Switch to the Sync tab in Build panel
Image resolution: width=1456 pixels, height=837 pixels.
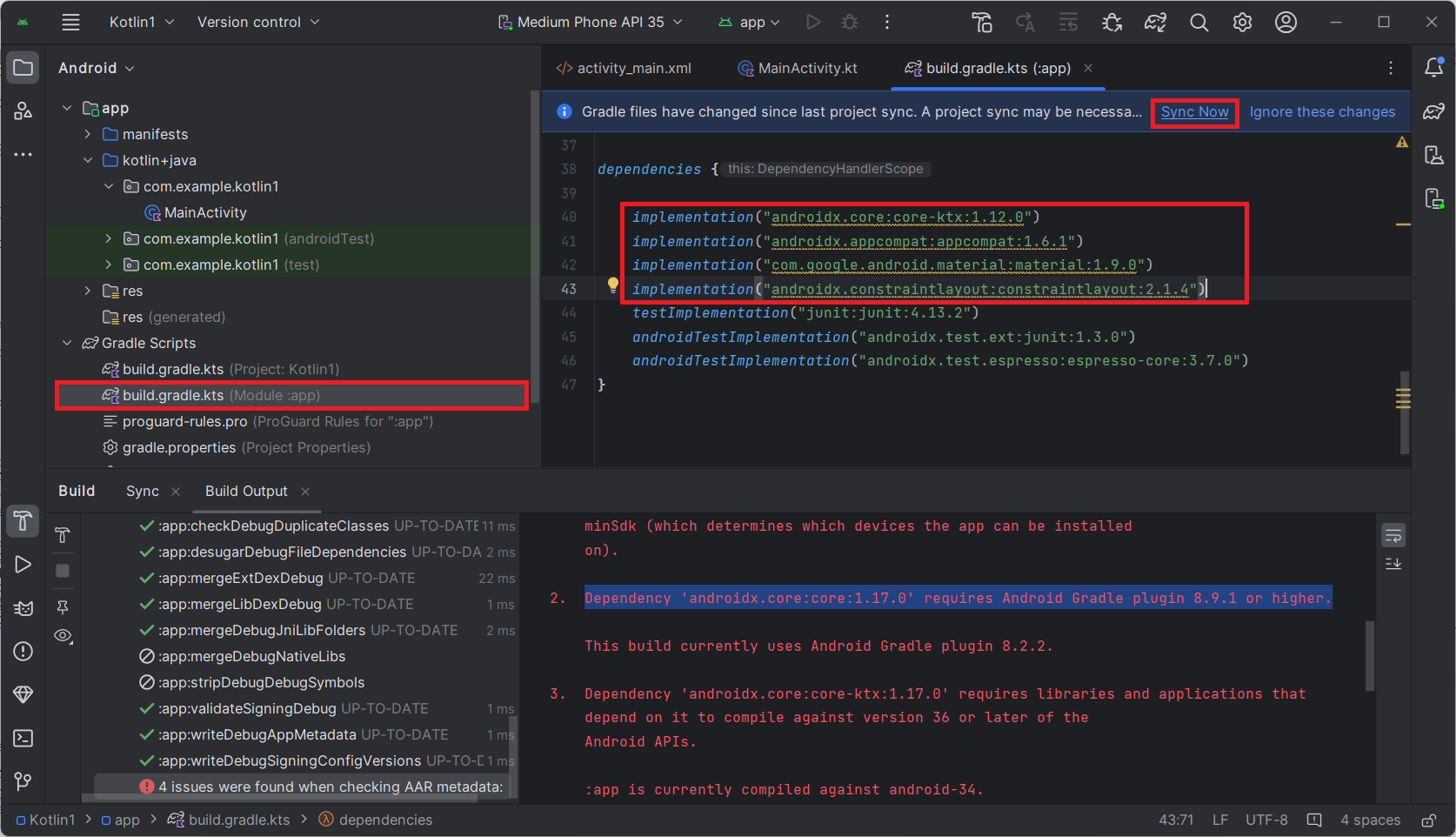tap(142, 492)
